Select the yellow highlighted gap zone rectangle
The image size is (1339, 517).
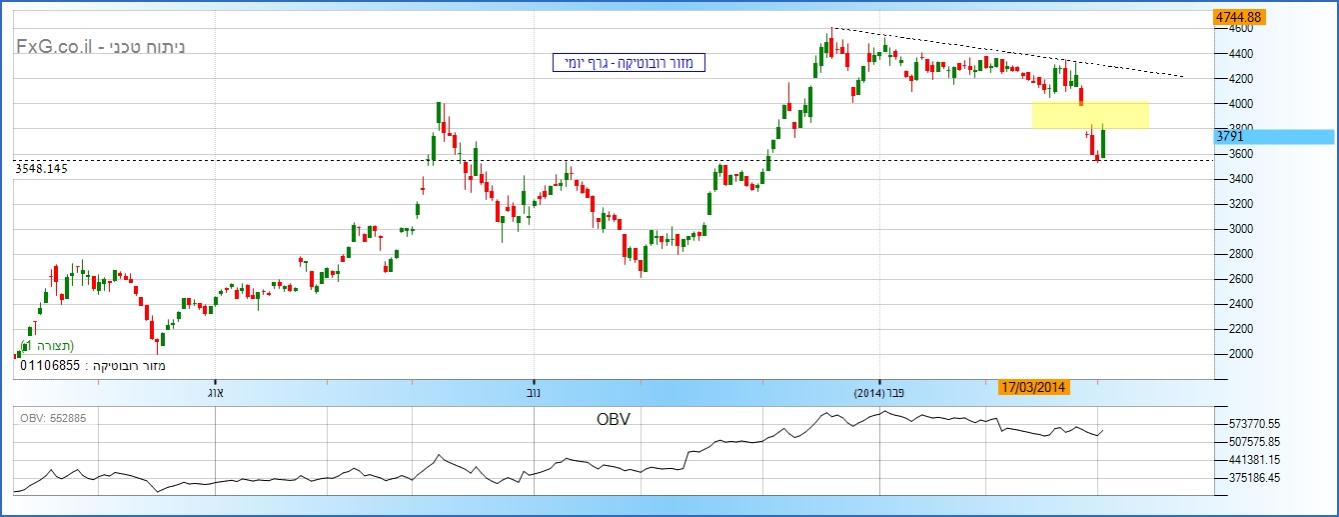click(x=1090, y=114)
